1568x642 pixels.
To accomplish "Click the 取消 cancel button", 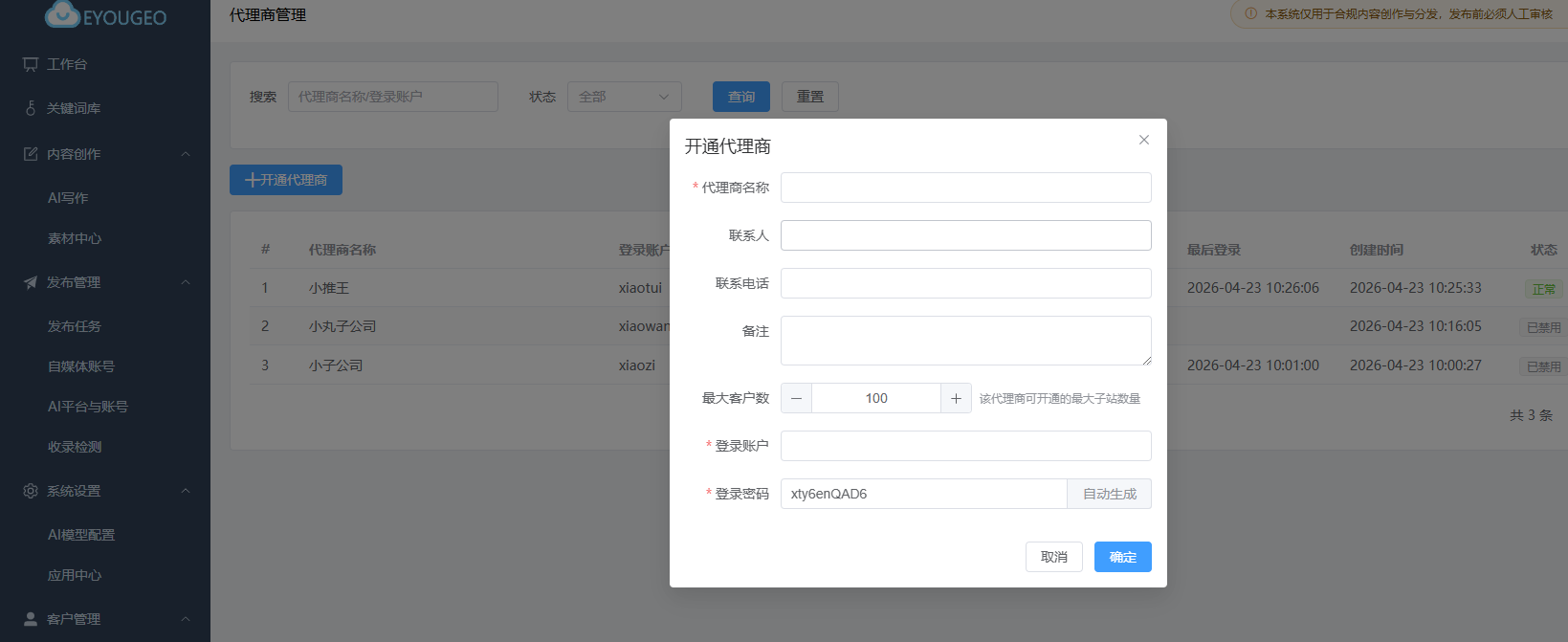I will coord(1053,557).
